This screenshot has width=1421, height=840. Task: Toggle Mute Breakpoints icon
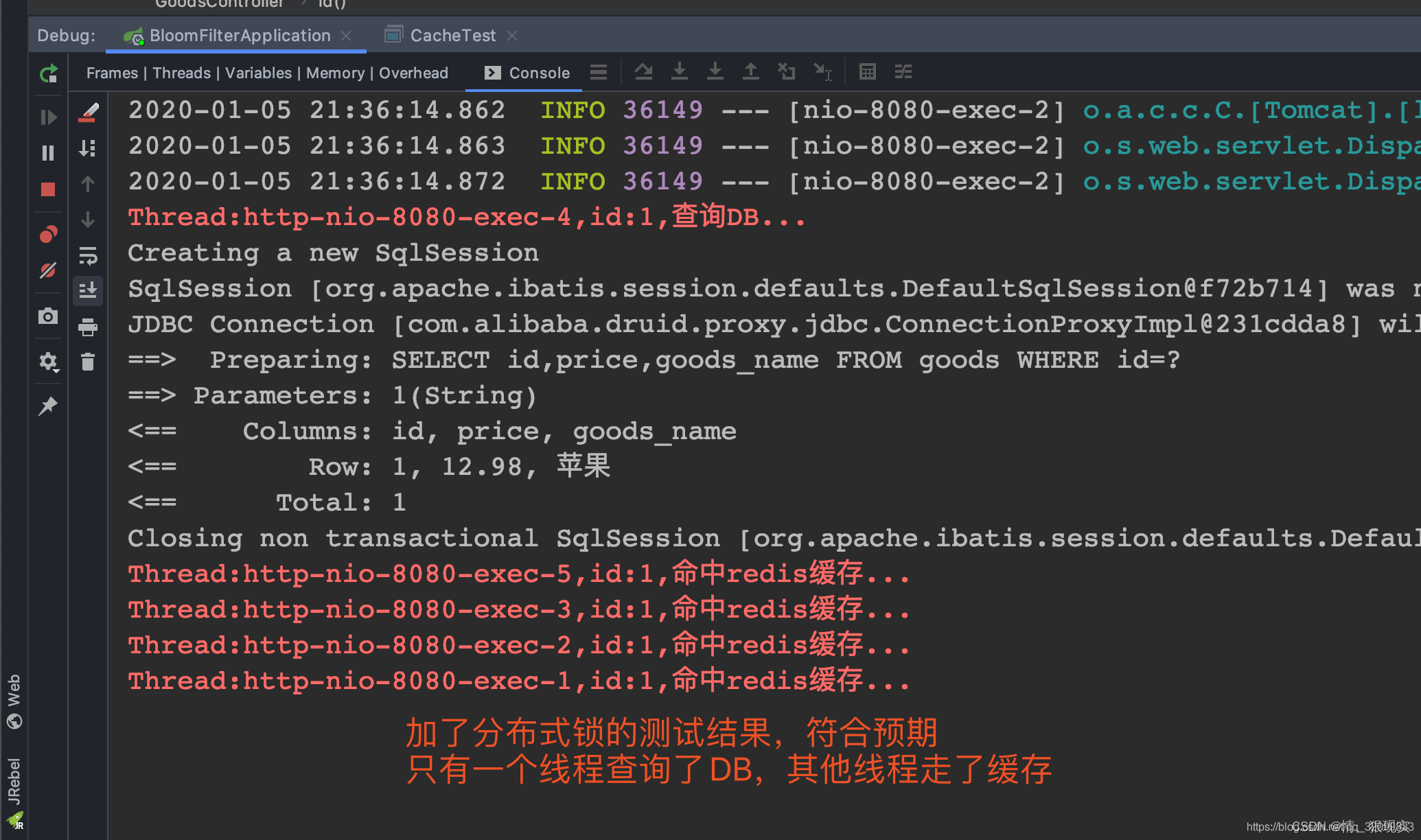48,270
